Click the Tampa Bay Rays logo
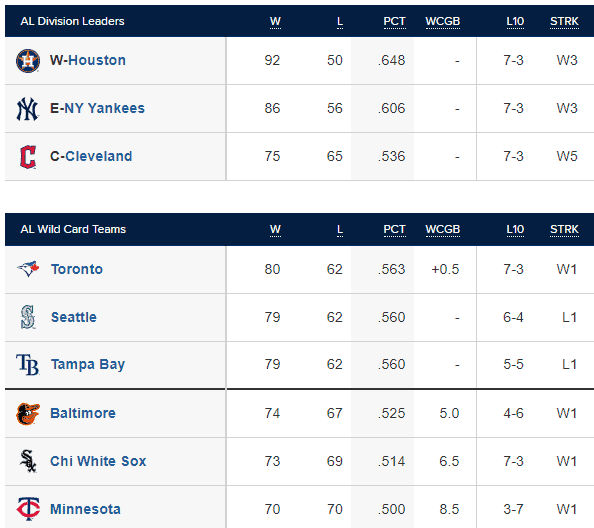 (x=28, y=364)
